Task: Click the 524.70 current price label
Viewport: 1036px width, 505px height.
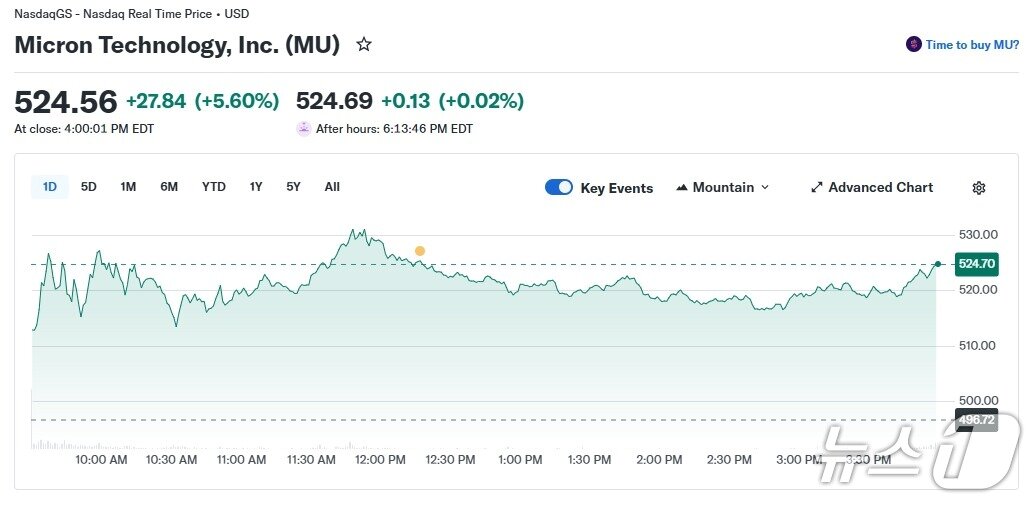Action: pyautogui.click(x=976, y=264)
